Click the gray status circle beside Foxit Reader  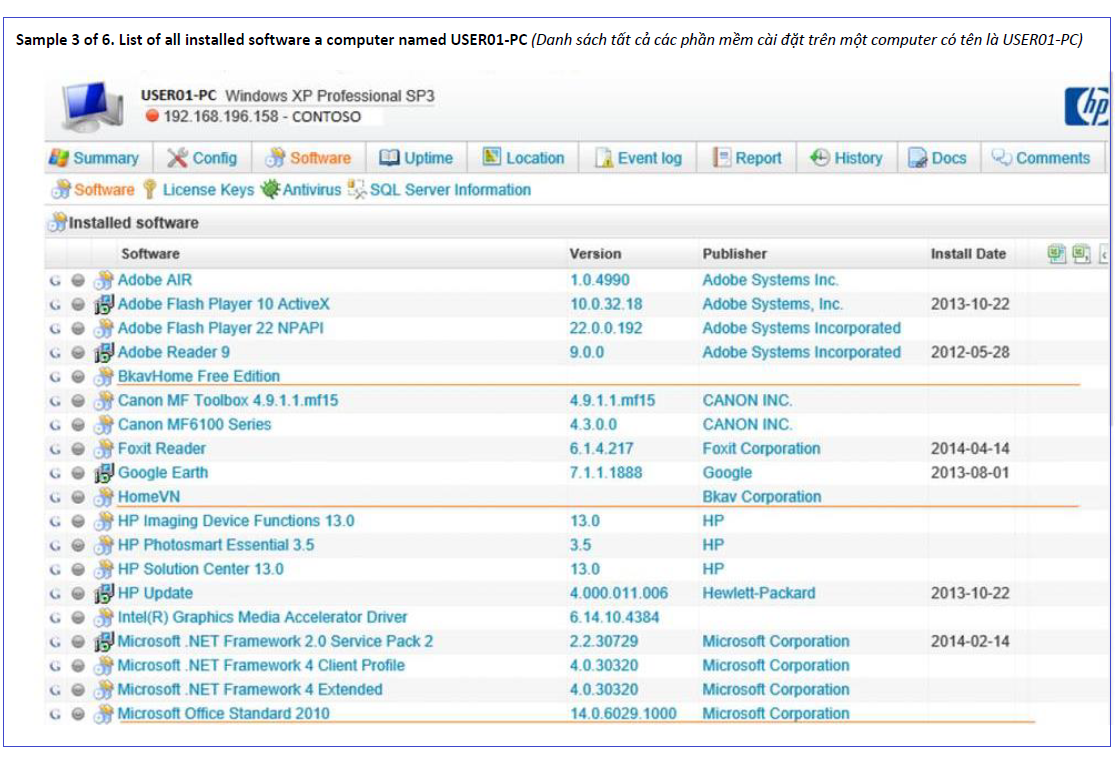tap(78, 449)
